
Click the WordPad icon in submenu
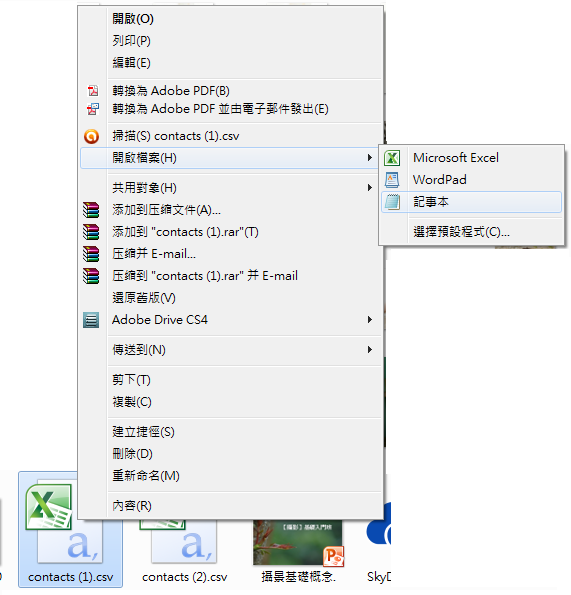(392, 180)
